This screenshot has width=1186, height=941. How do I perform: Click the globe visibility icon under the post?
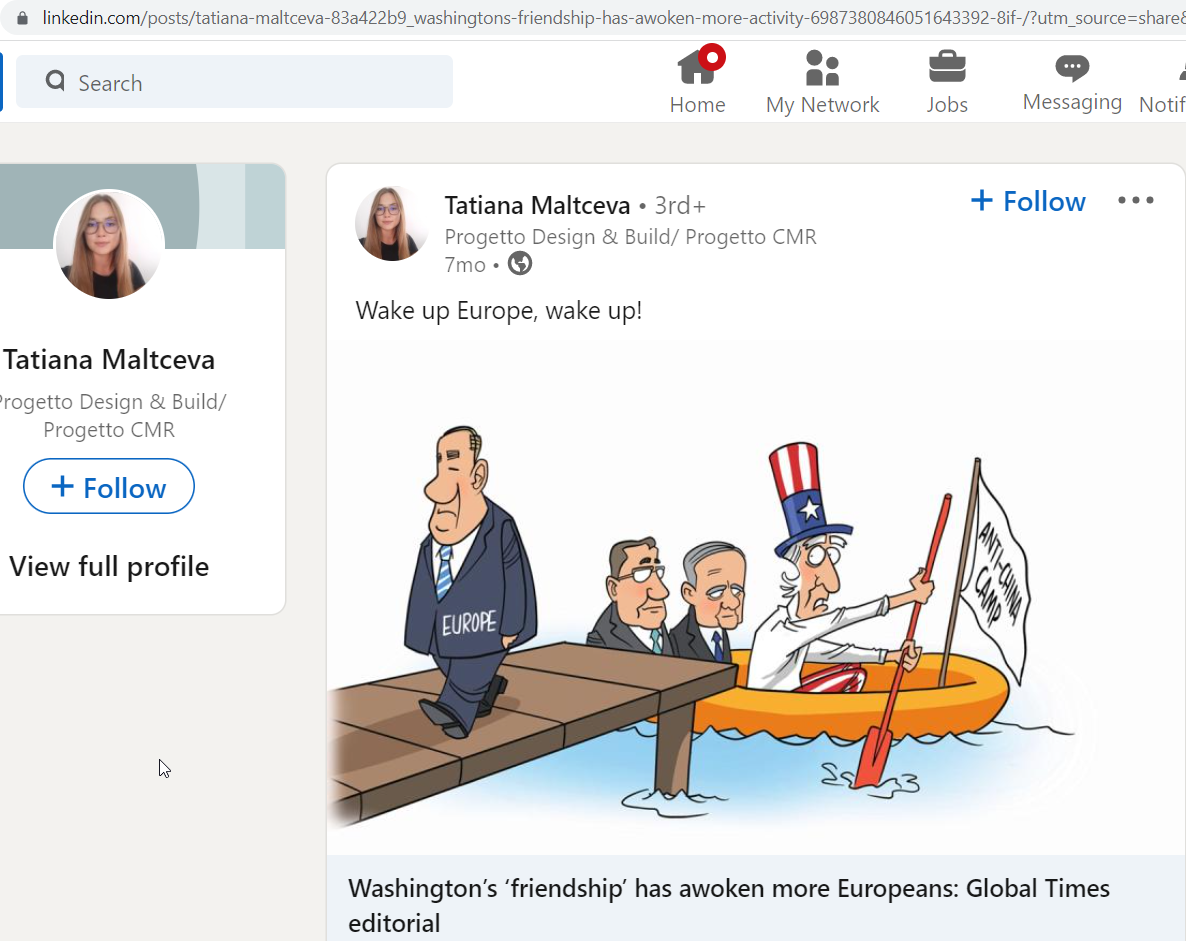520,264
